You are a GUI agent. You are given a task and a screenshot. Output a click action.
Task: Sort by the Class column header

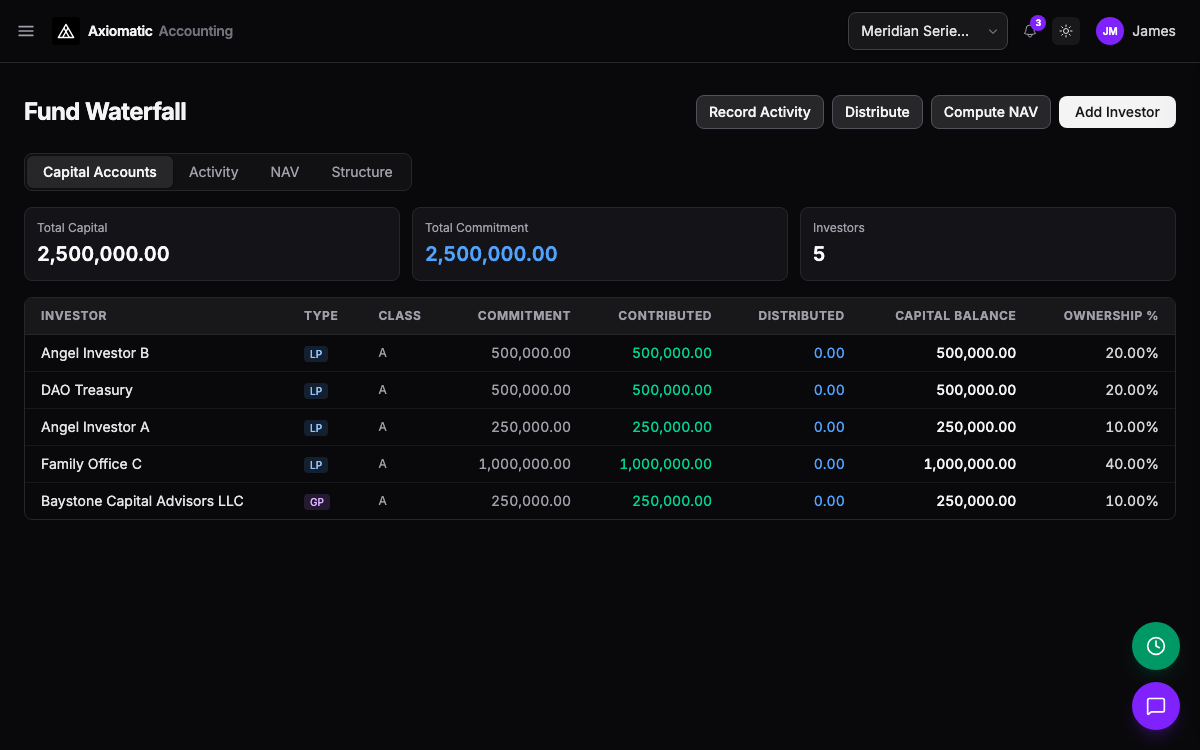pos(400,316)
